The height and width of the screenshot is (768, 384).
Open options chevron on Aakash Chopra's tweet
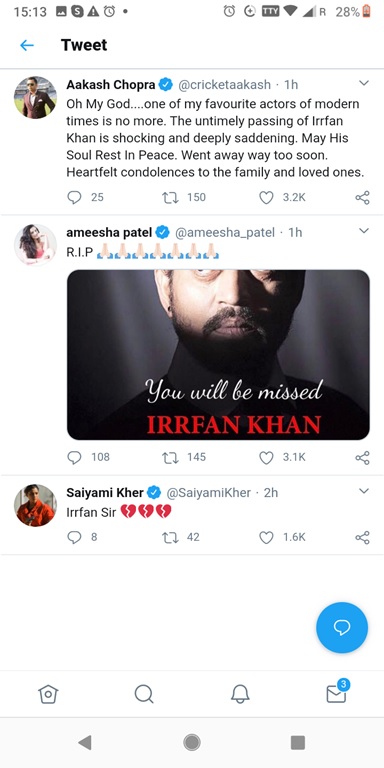tap(363, 83)
